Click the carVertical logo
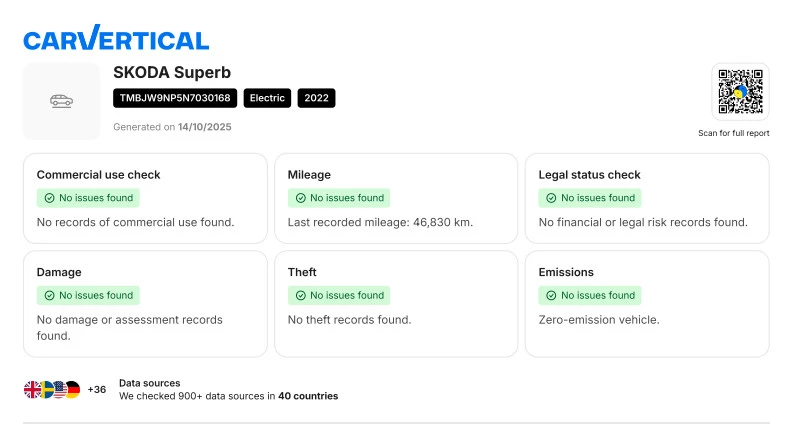This screenshot has width=790, height=430. (x=116, y=39)
